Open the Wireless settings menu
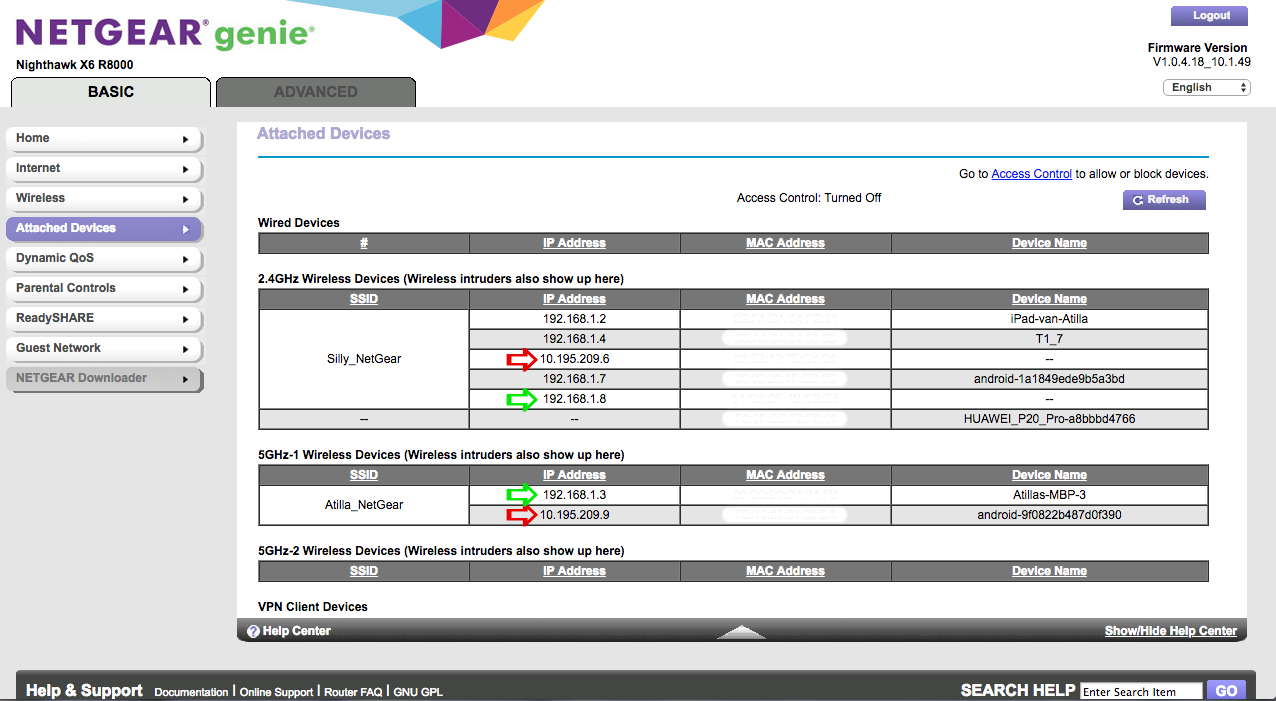This screenshot has width=1276, height=701. pyautogui.click(x=103, y=198)
